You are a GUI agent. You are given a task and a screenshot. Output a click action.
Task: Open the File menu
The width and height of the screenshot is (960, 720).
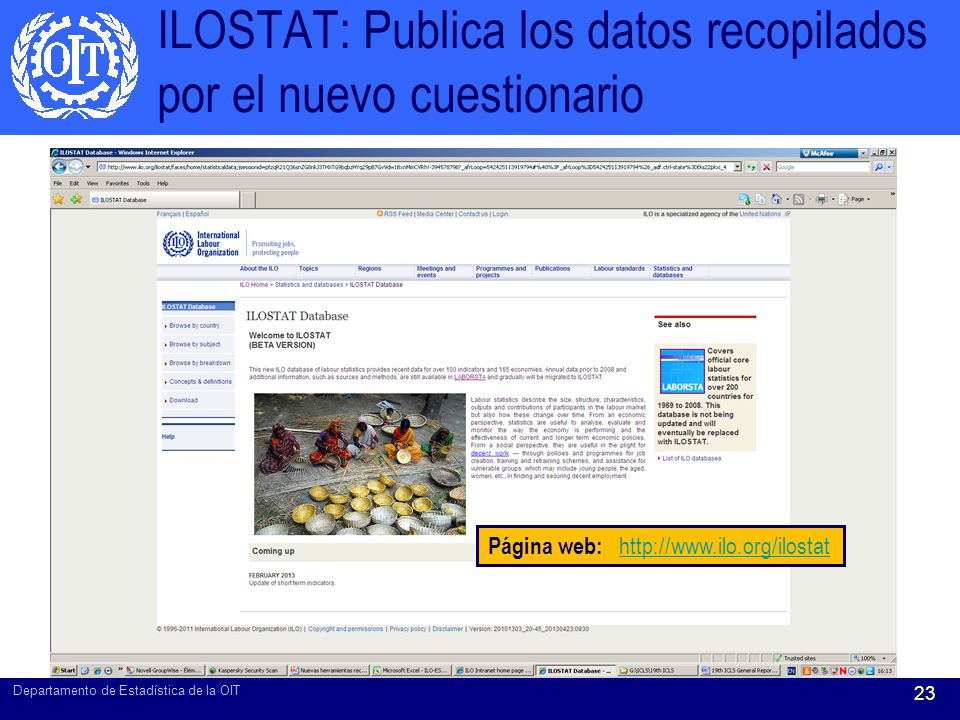coord(58,183)
